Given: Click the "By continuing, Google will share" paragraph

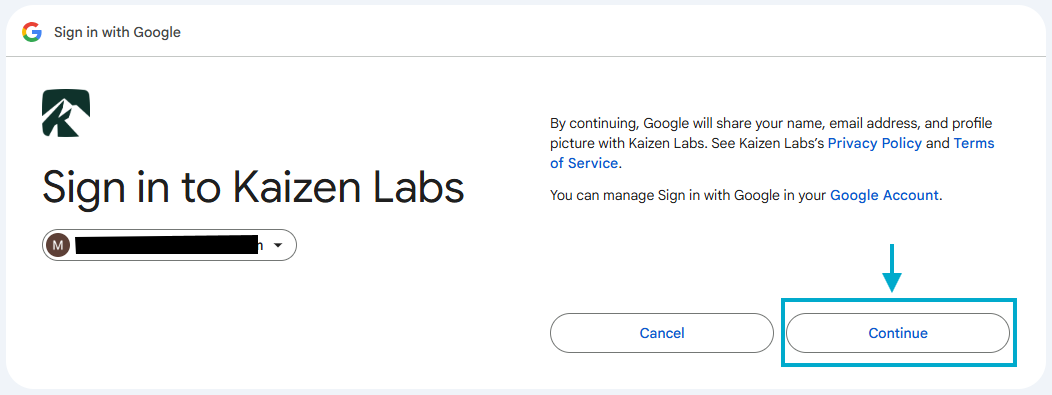Looking at the screenshot, I should (x=772, y=143).
